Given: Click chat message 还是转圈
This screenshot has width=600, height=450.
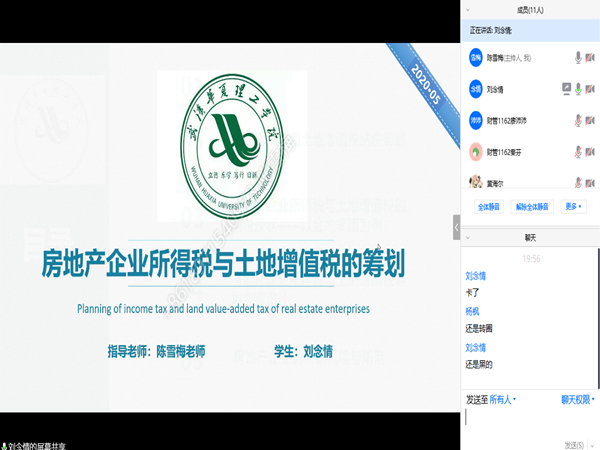Looking at the screenshot, I should (x=479, y=328).
